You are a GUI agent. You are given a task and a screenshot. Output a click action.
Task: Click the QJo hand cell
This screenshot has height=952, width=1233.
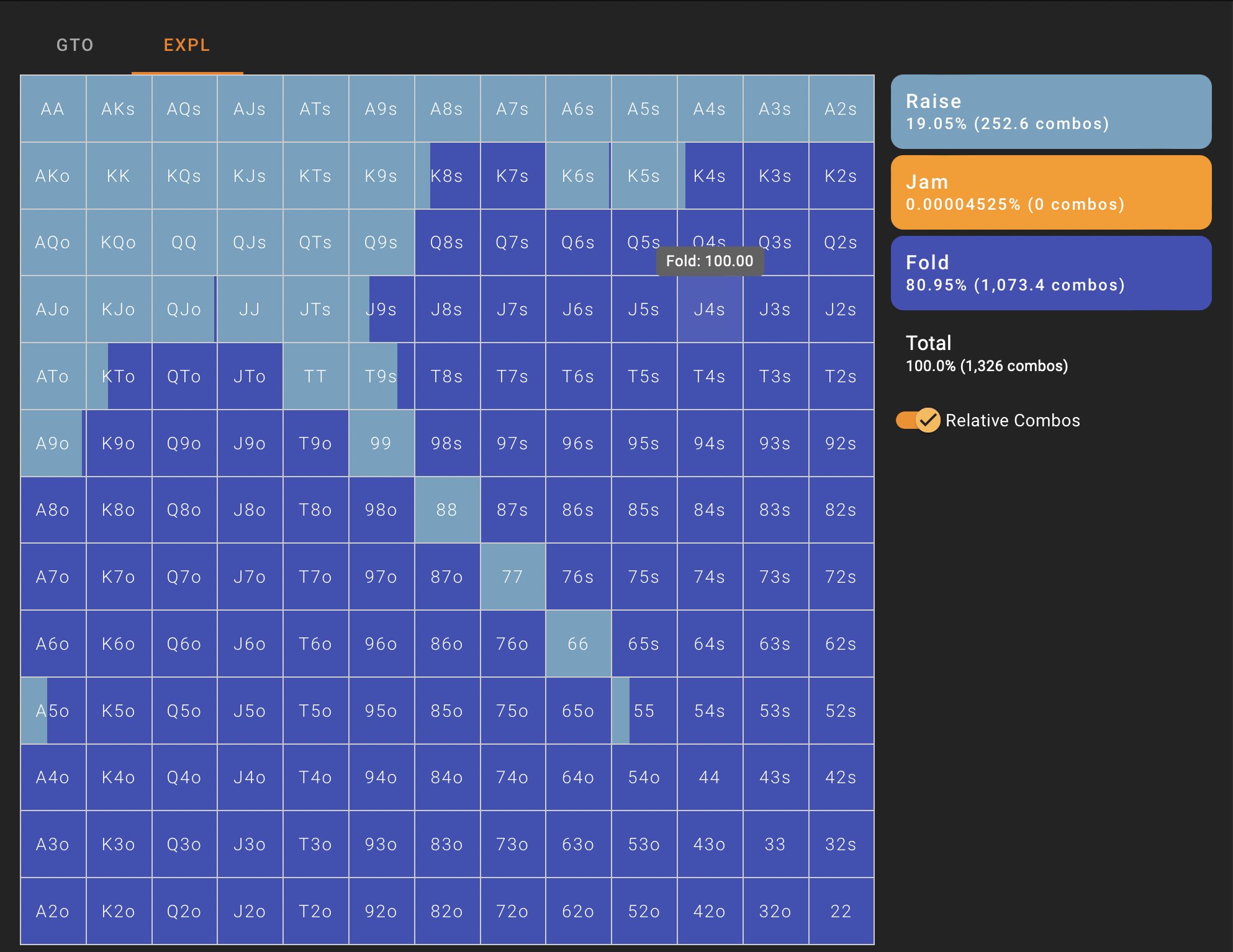(184, 310)
